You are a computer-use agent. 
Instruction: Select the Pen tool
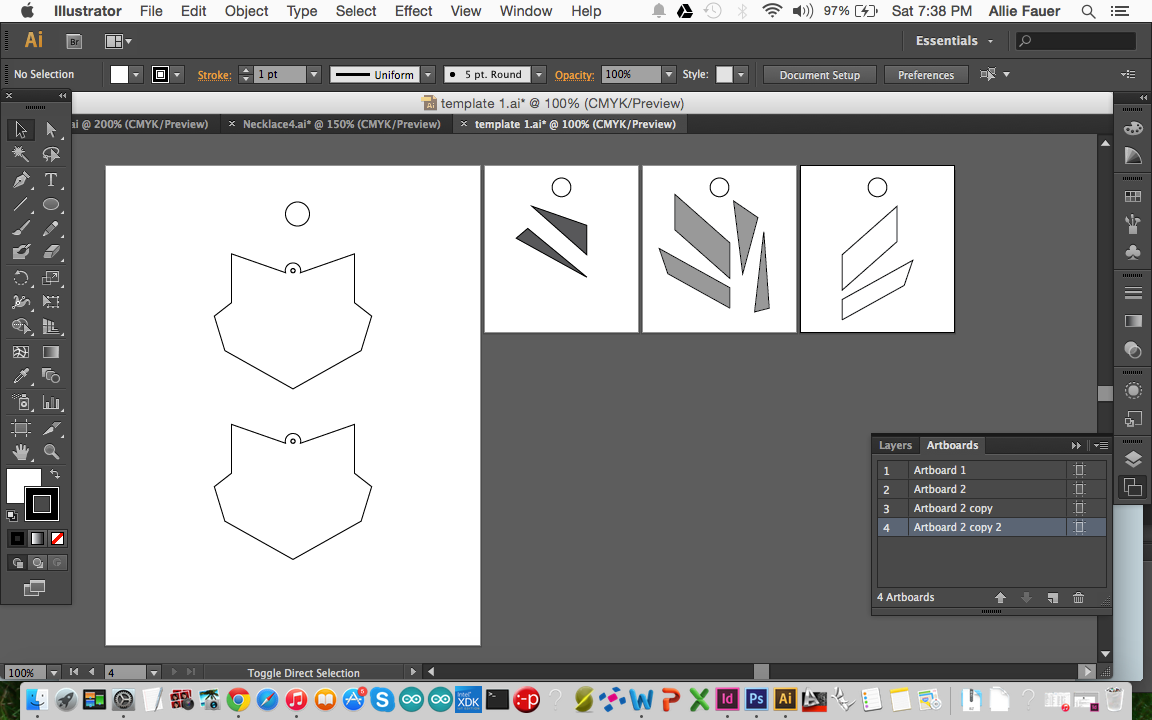(x=22, y=180)
